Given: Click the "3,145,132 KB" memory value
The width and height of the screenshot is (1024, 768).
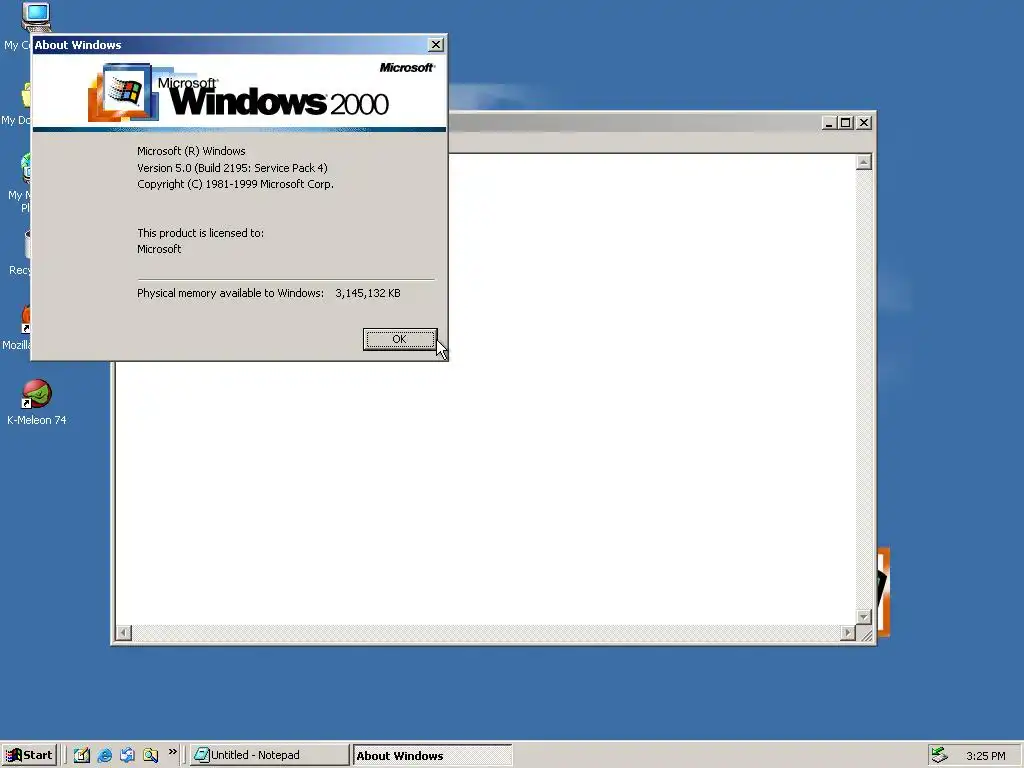Looking at the screenshot, I should (x=368, y=293).
